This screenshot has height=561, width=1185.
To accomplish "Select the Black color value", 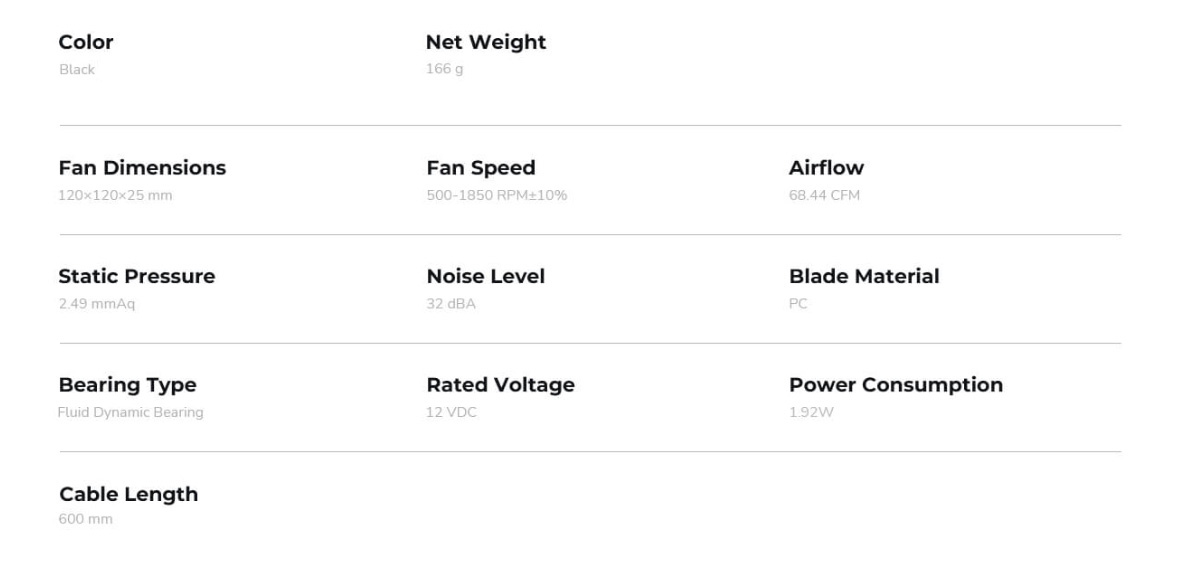I will click(x=77, y=70).
